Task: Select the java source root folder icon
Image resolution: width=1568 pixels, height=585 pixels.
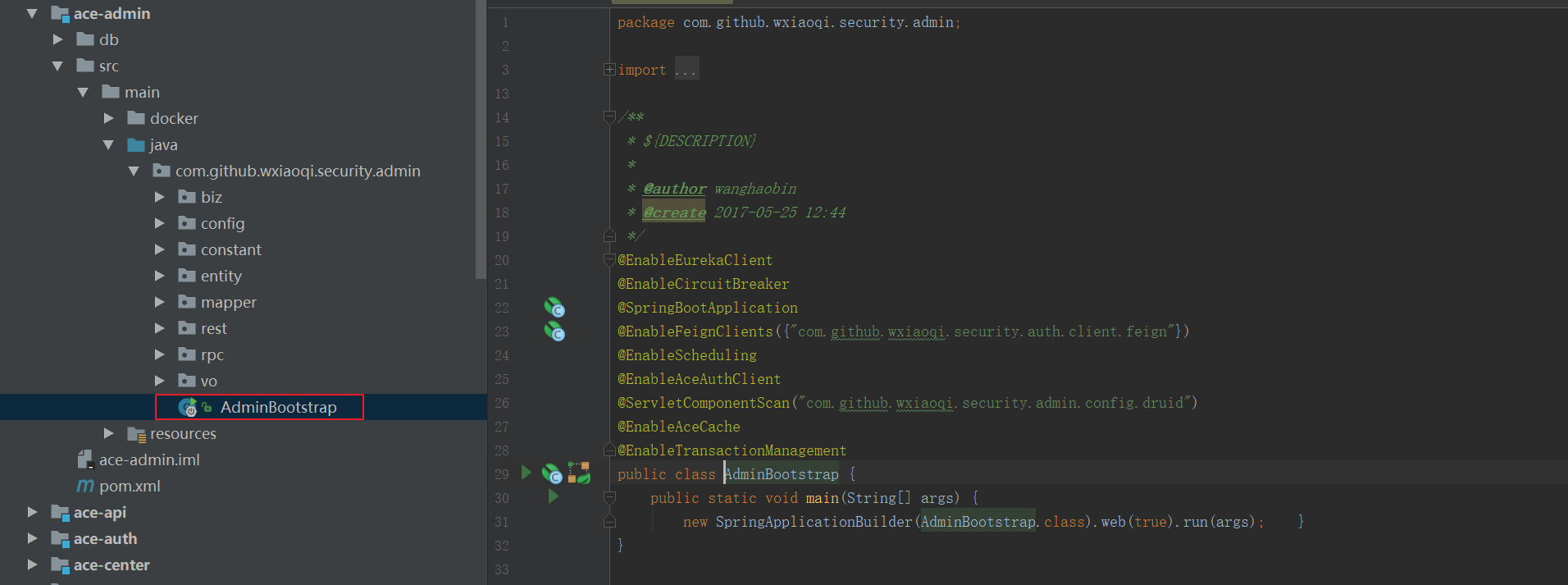Action: tap(136, 144)
